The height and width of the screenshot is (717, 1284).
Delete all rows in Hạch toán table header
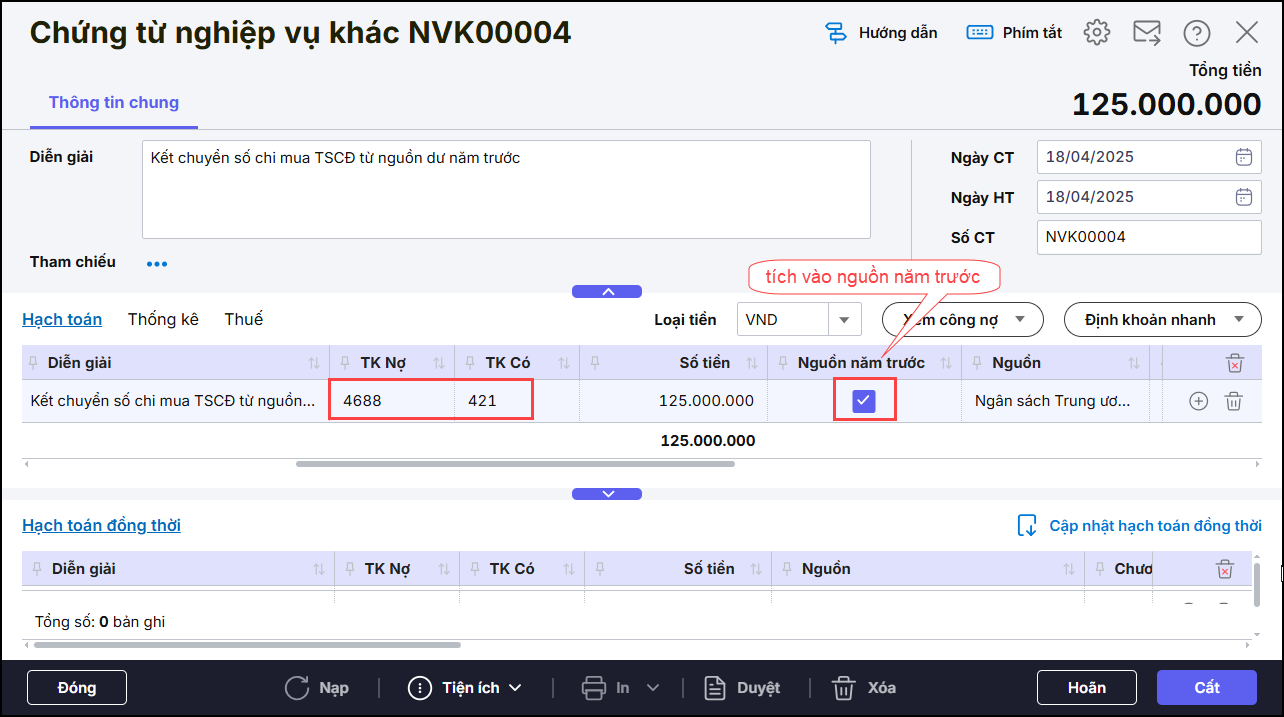pyautogui.click(x=1235, y=363)
